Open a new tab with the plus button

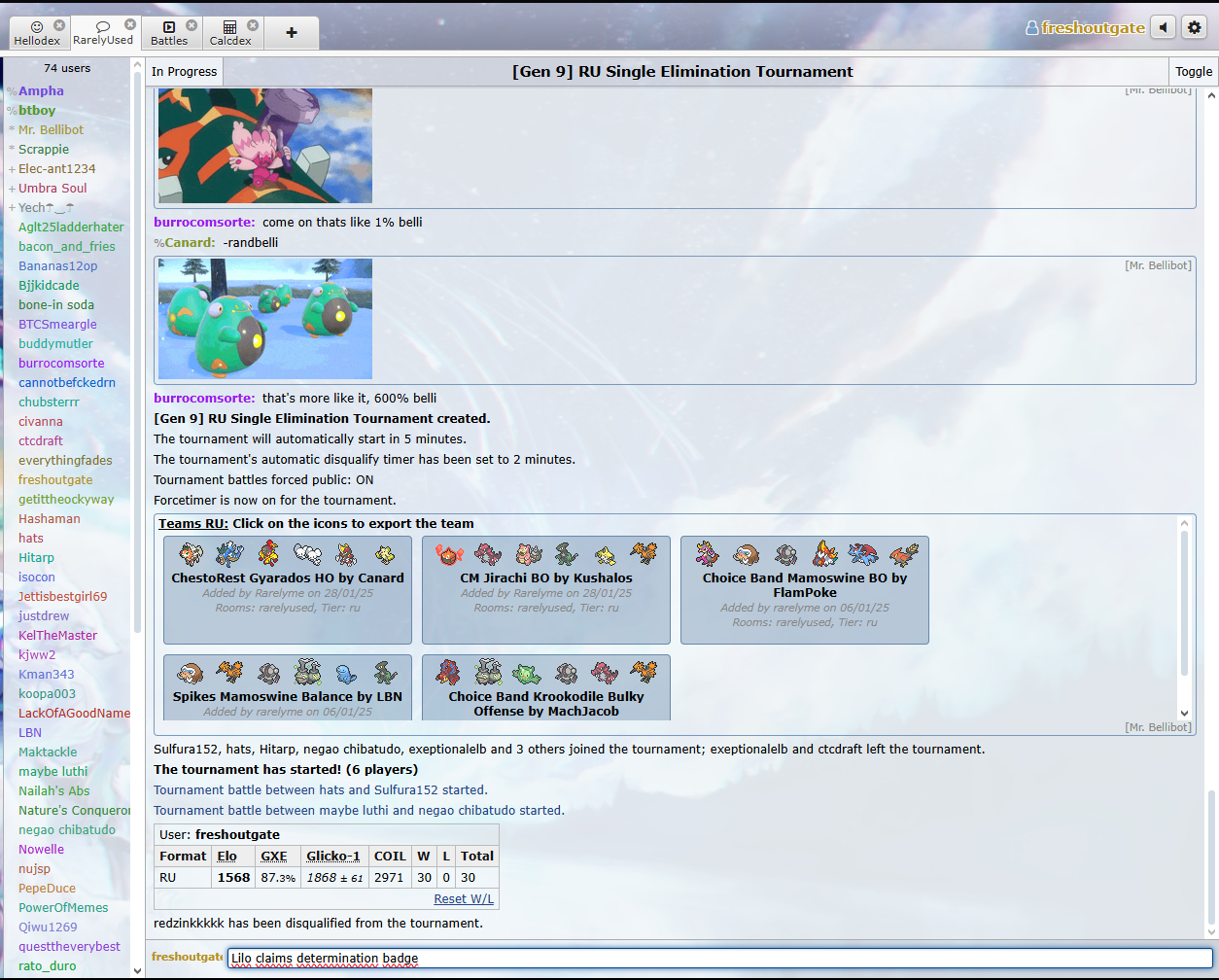(292, 32)
